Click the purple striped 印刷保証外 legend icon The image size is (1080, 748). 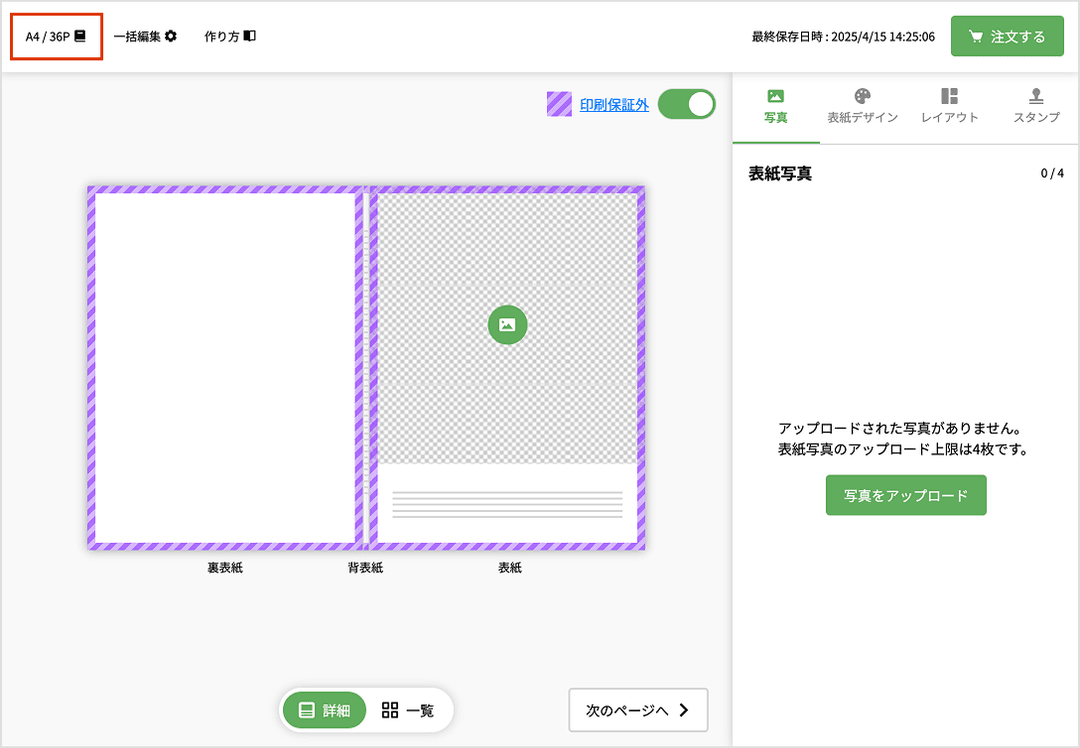point(559,104)
